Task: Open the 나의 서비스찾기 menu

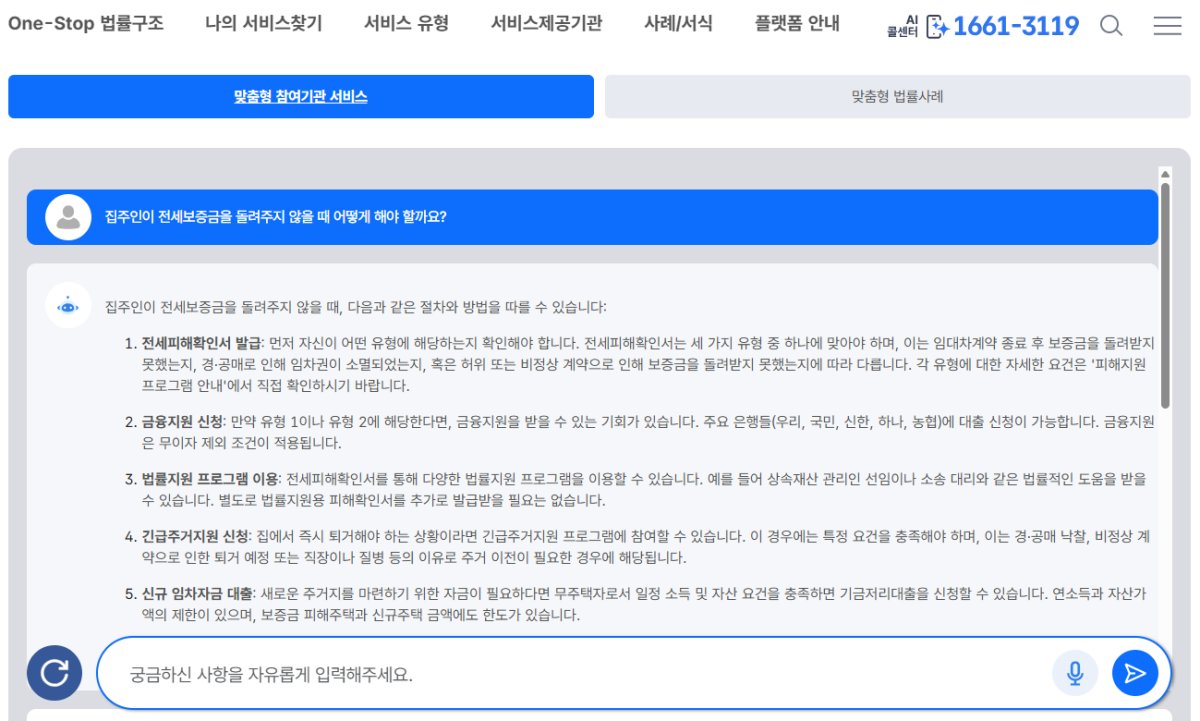Action: tap(265, 23)
